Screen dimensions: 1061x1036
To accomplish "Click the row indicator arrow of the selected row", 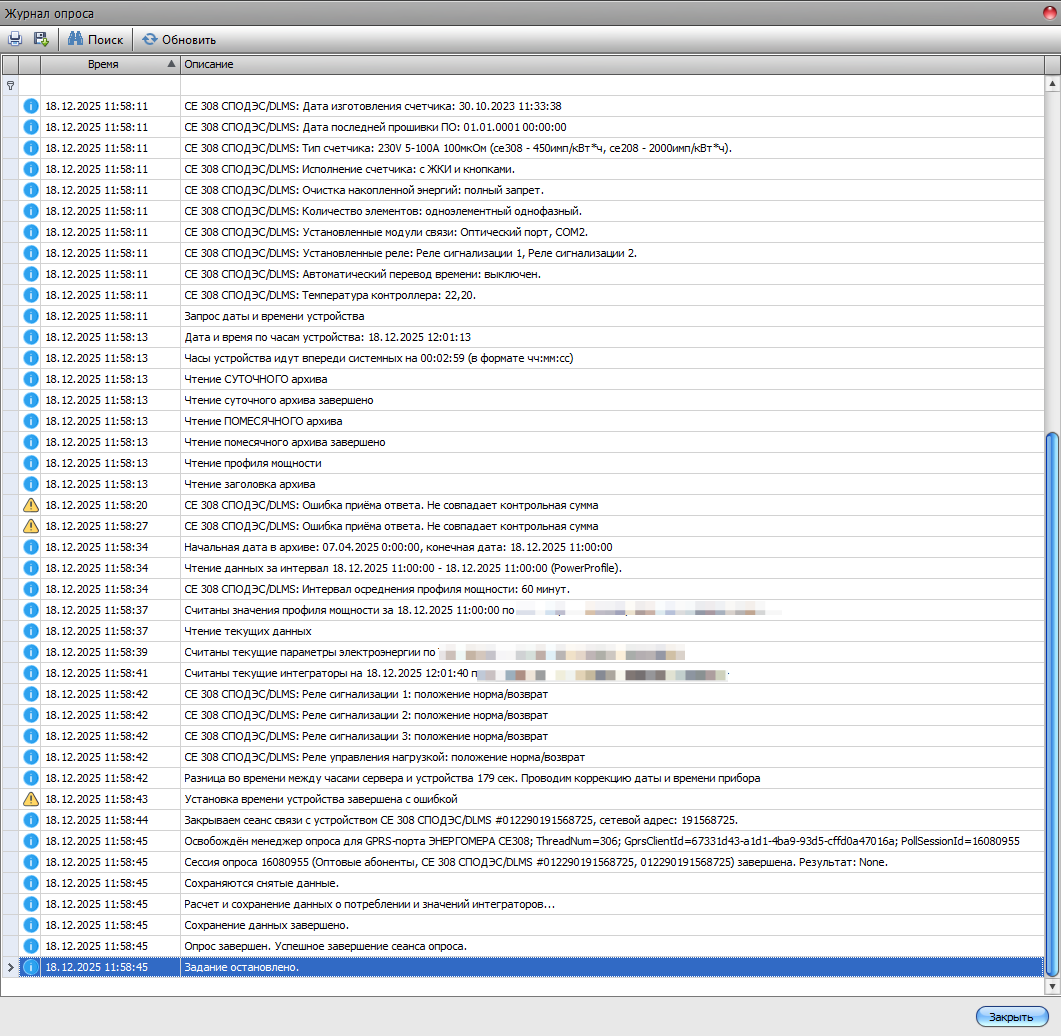I will coord(11,967).
